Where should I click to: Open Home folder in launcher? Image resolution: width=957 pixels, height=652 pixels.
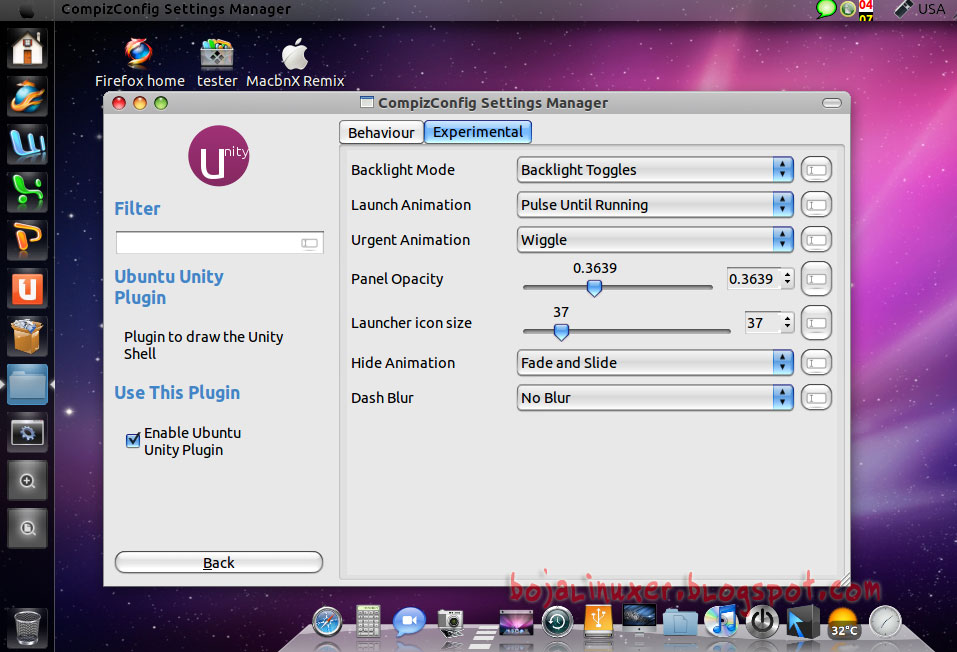(x=27, y=49)
